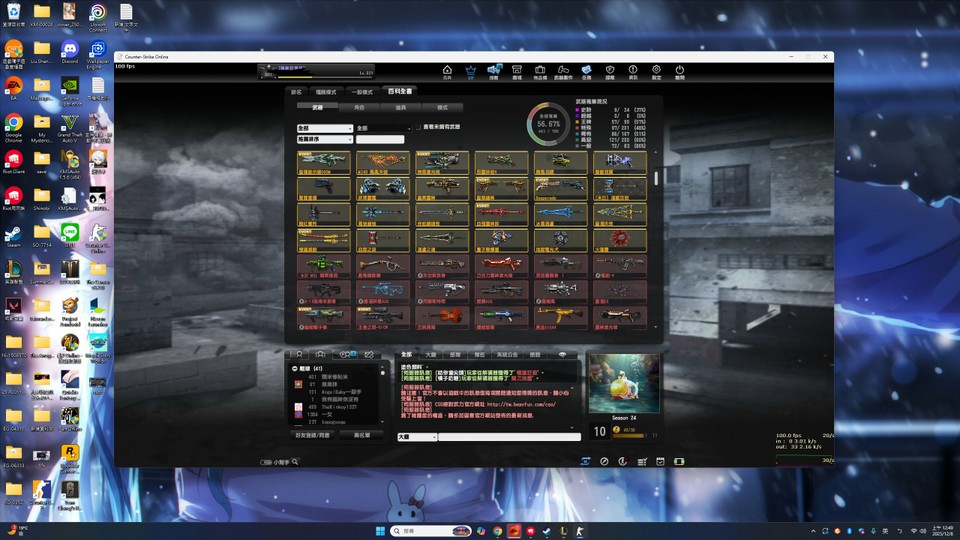Image resolution: width=960 pixels, height=540 pixels.
Task: Click the Season 24 pass thumbnail
Action: (x=623, y=384)
